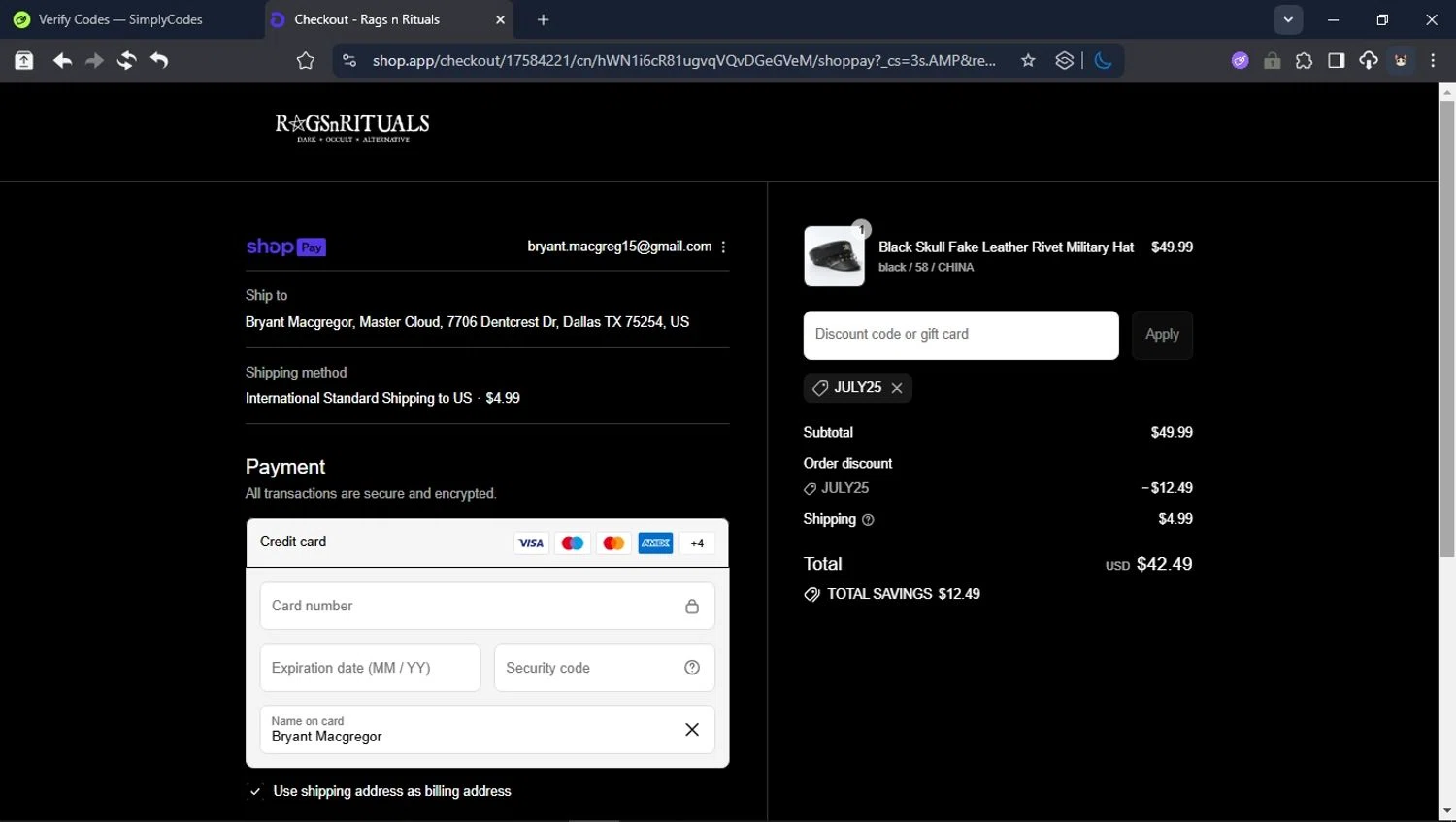Click the Maestro card logo
1456x822 pixels.
pyautogui.click(x=573, y=543)
